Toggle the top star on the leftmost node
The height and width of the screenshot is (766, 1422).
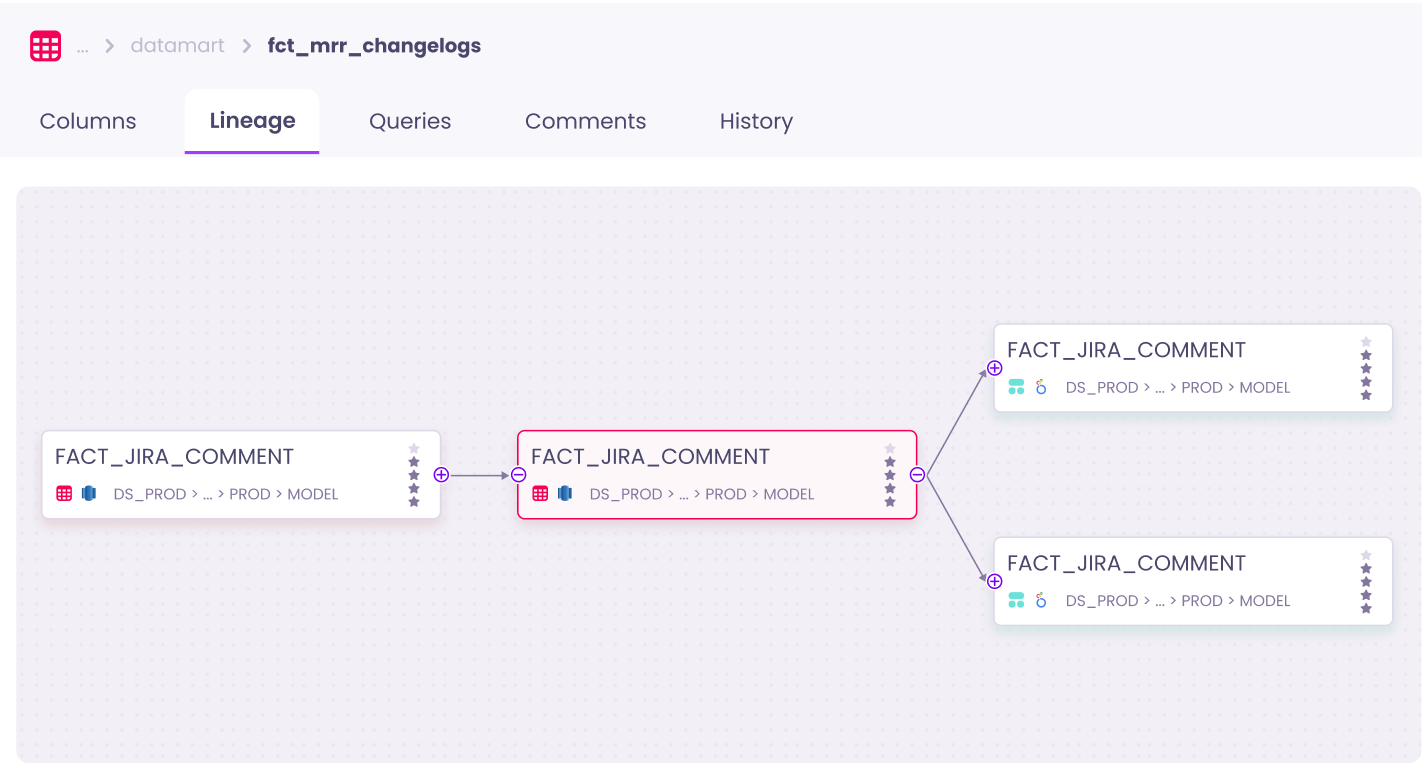click(x=414, y=449)
